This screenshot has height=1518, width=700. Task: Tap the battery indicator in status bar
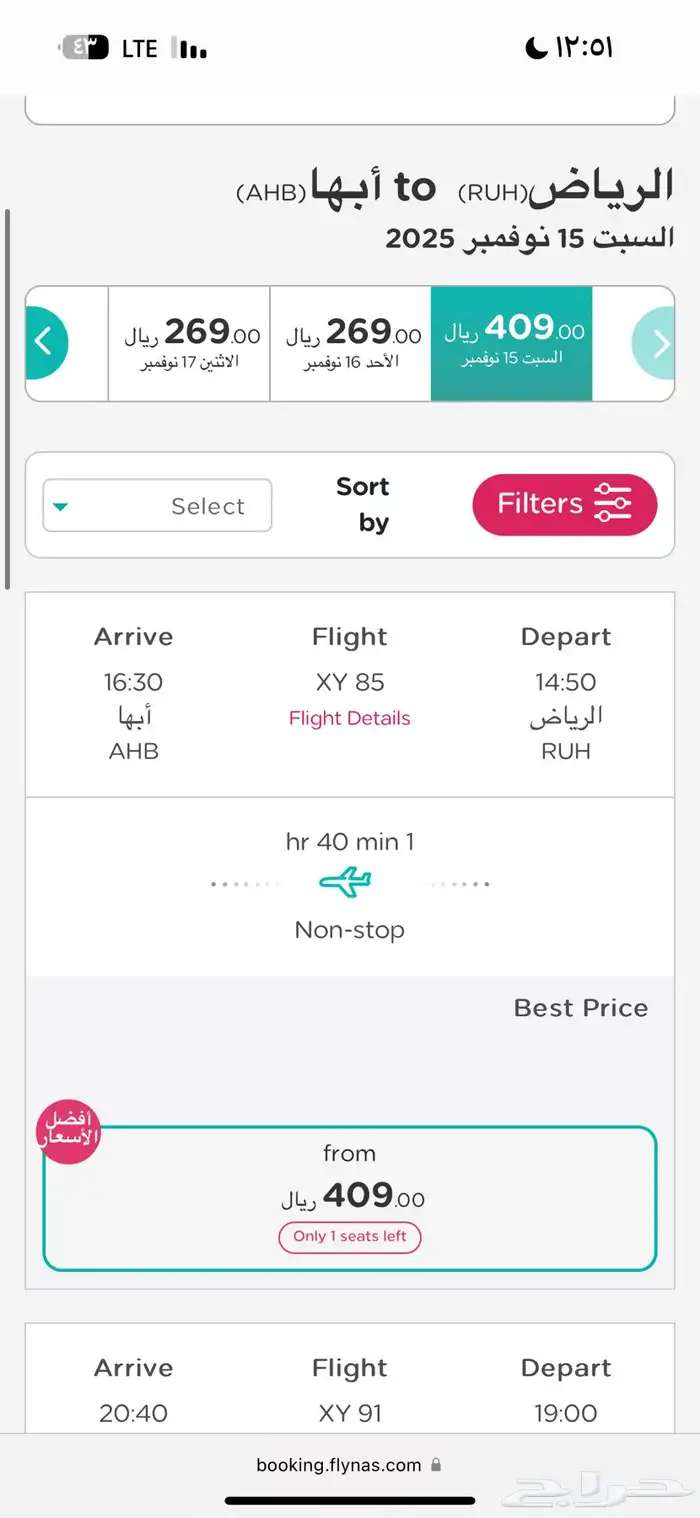pos(86,47)
